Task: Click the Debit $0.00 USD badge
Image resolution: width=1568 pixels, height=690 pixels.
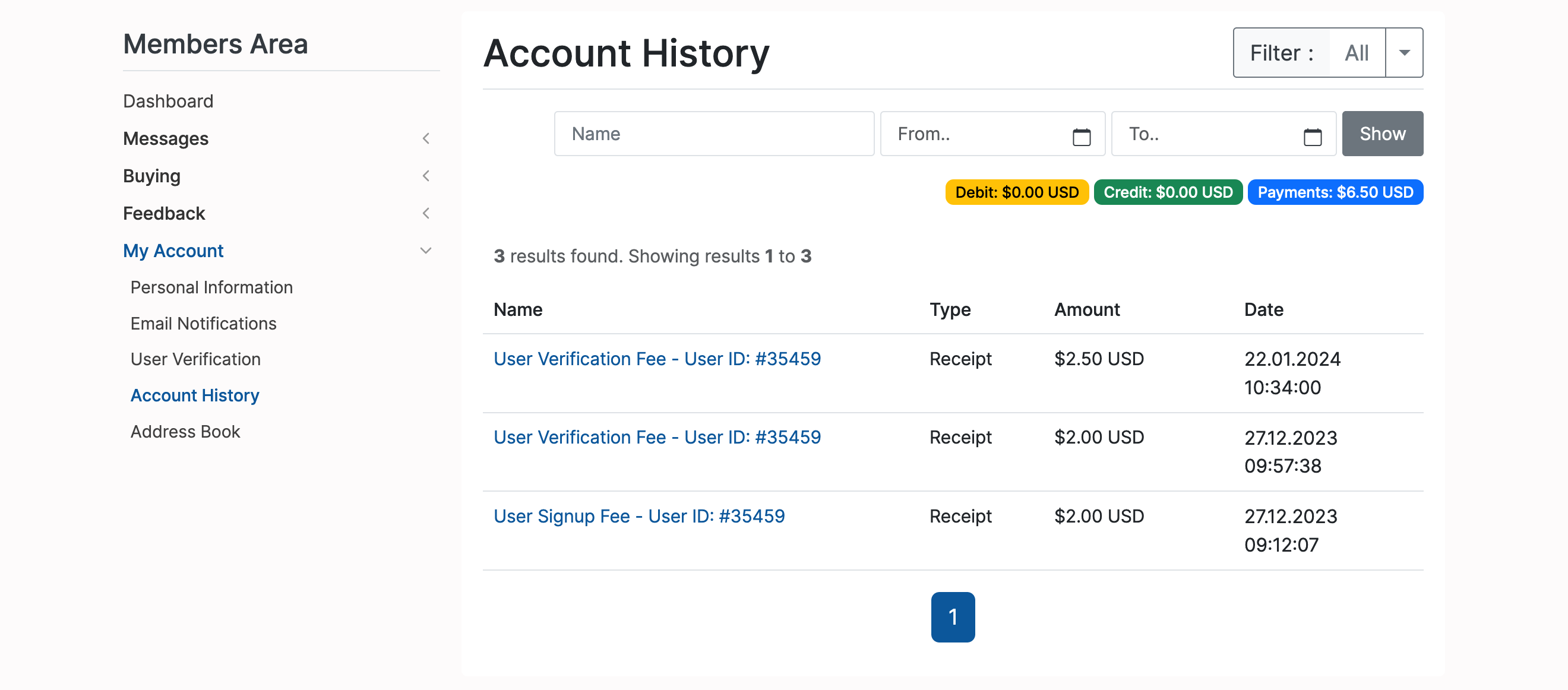Action: [x=1016, y=192]
